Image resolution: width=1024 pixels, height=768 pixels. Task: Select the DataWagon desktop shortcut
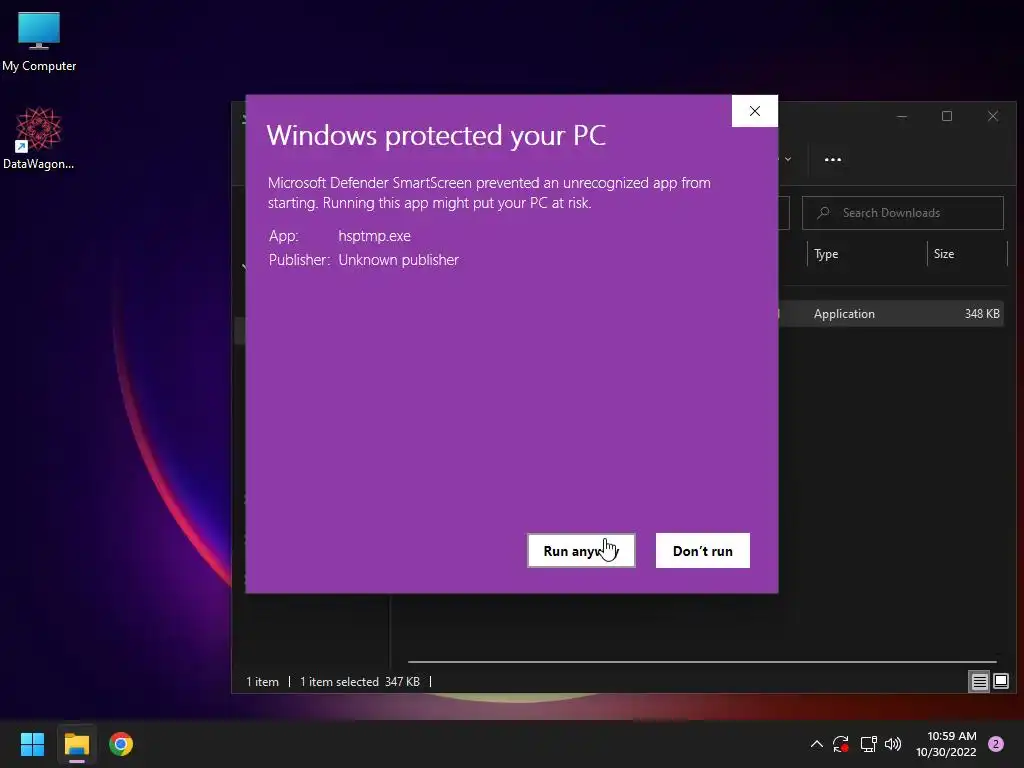[x=39, y=138]
